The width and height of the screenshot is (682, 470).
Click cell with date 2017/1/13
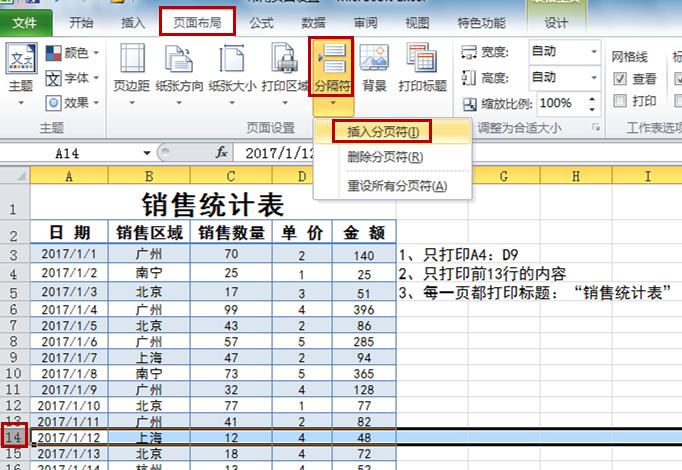coord(69,453)
